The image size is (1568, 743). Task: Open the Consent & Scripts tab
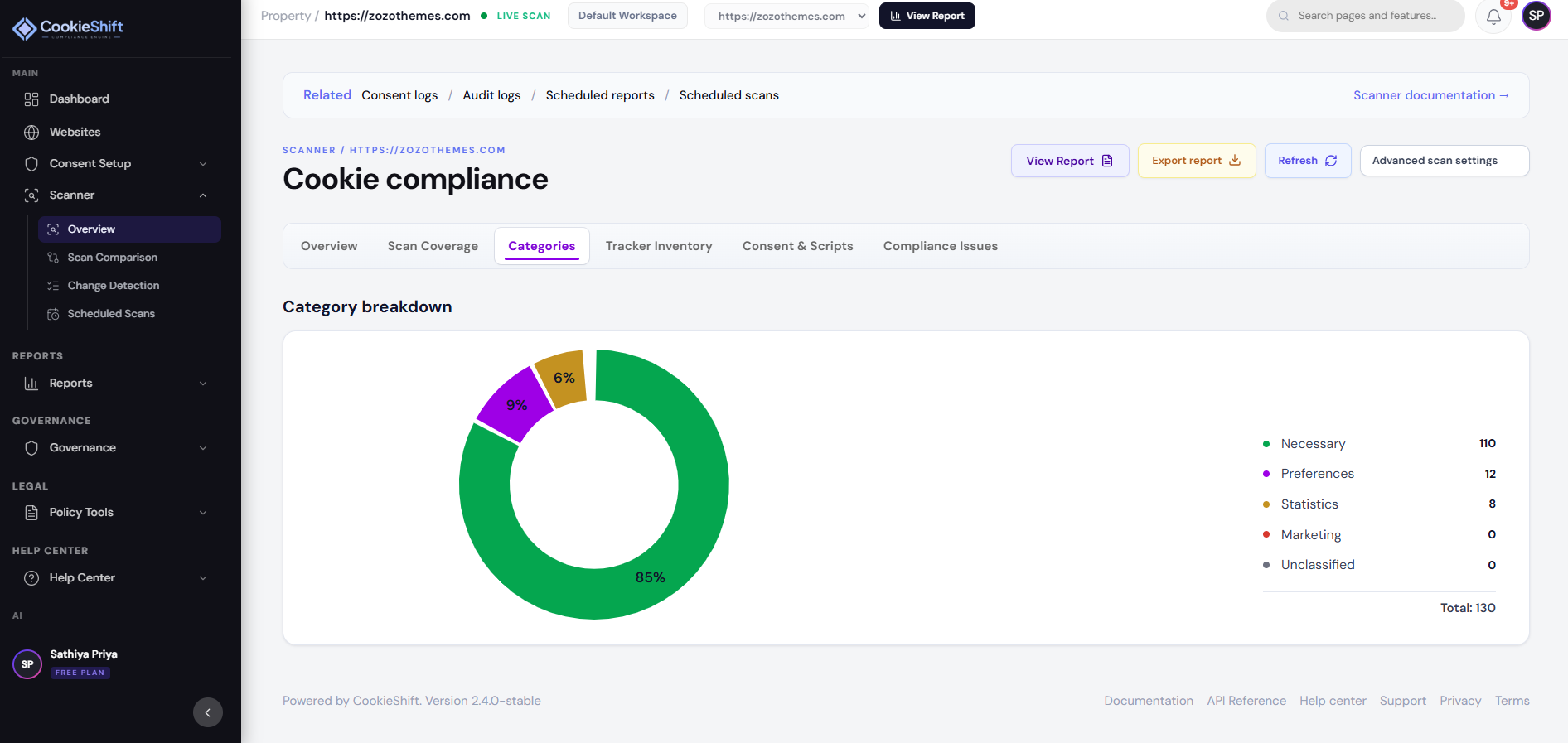(x=798, y=246)
